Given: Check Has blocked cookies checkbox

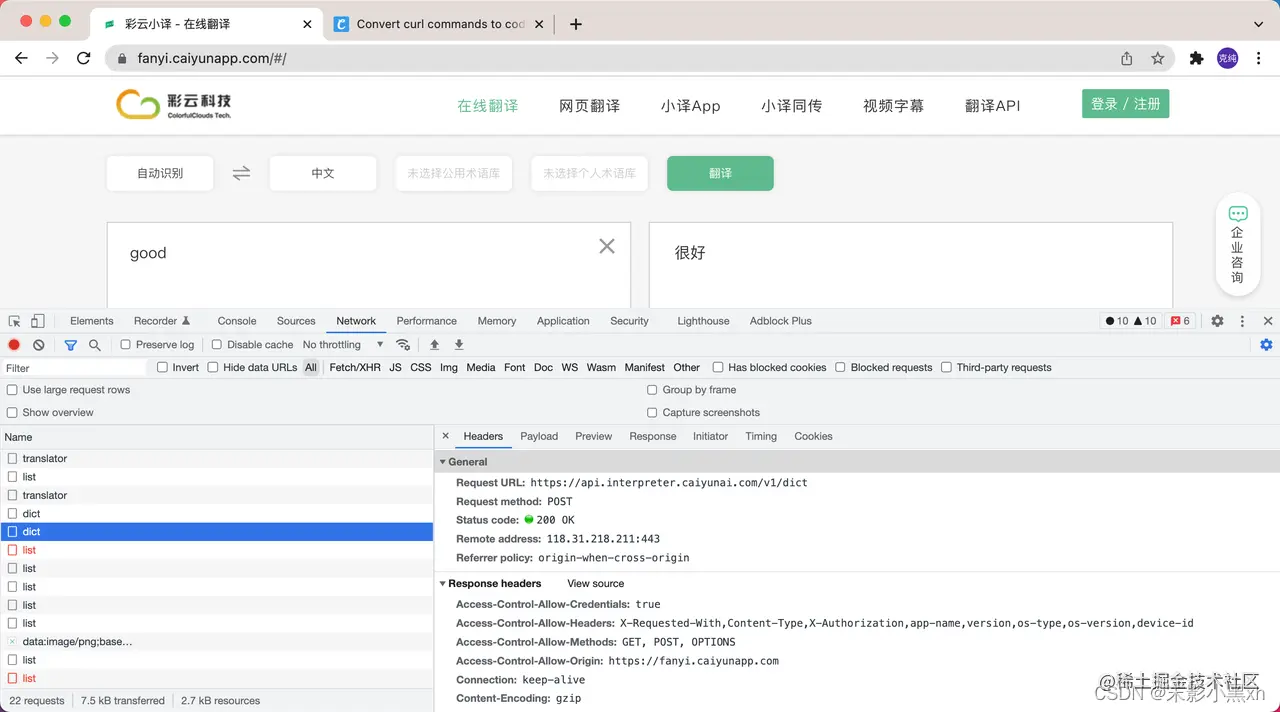Looking at the screenshot, I should tap(718, 368).
